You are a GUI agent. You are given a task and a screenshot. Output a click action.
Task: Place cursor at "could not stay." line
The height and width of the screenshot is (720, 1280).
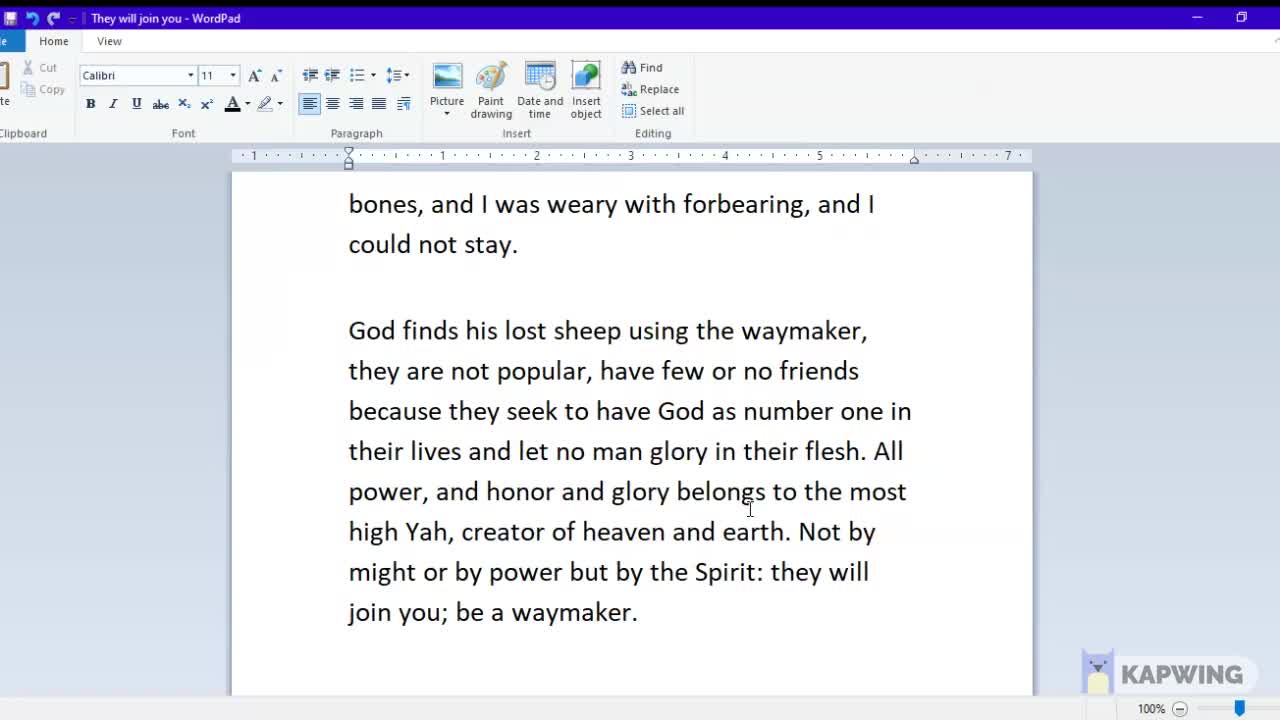coord(433,245)
